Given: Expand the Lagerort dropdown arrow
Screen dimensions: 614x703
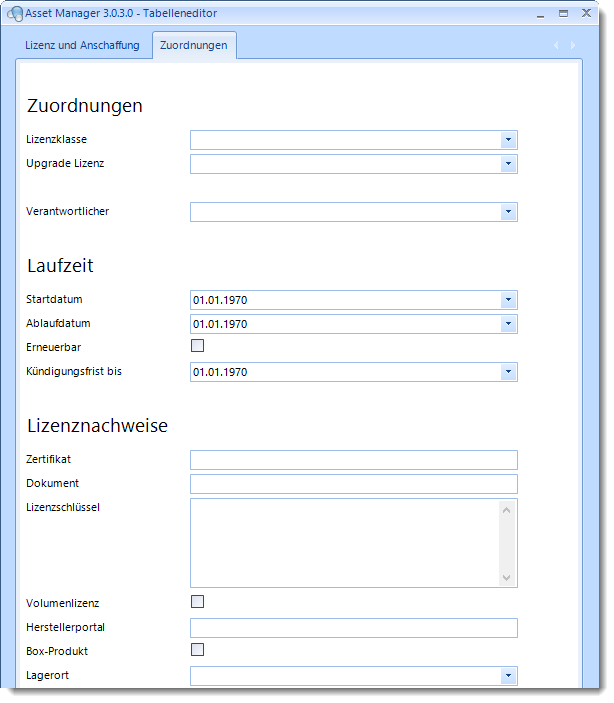Looking at the screenshot, I should tap(508, 676).
